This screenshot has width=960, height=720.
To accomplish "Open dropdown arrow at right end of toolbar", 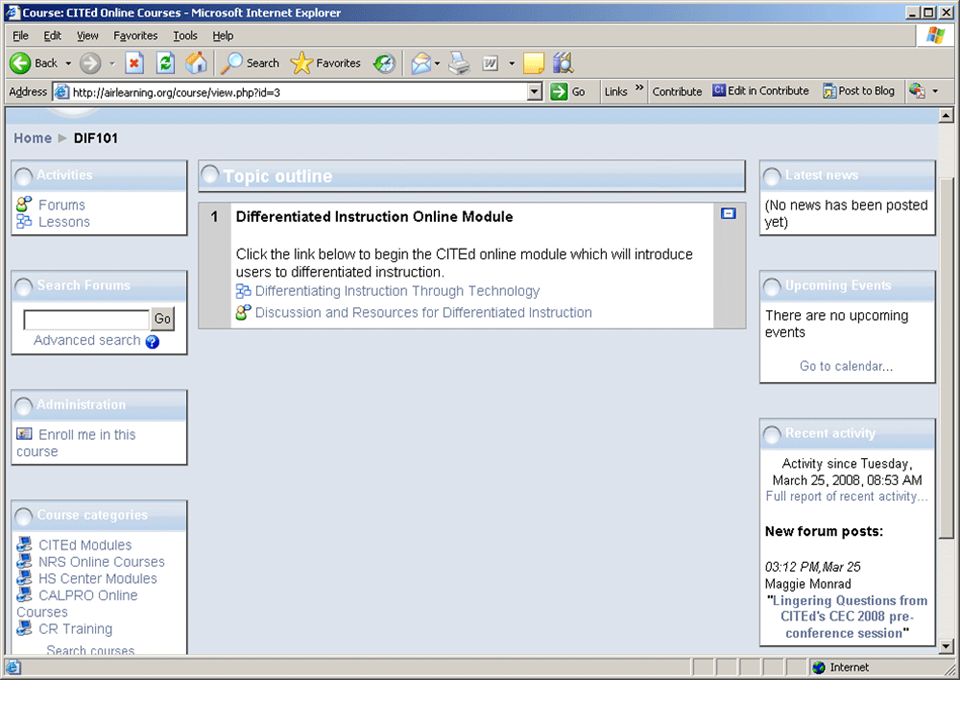I will [936, 91].
